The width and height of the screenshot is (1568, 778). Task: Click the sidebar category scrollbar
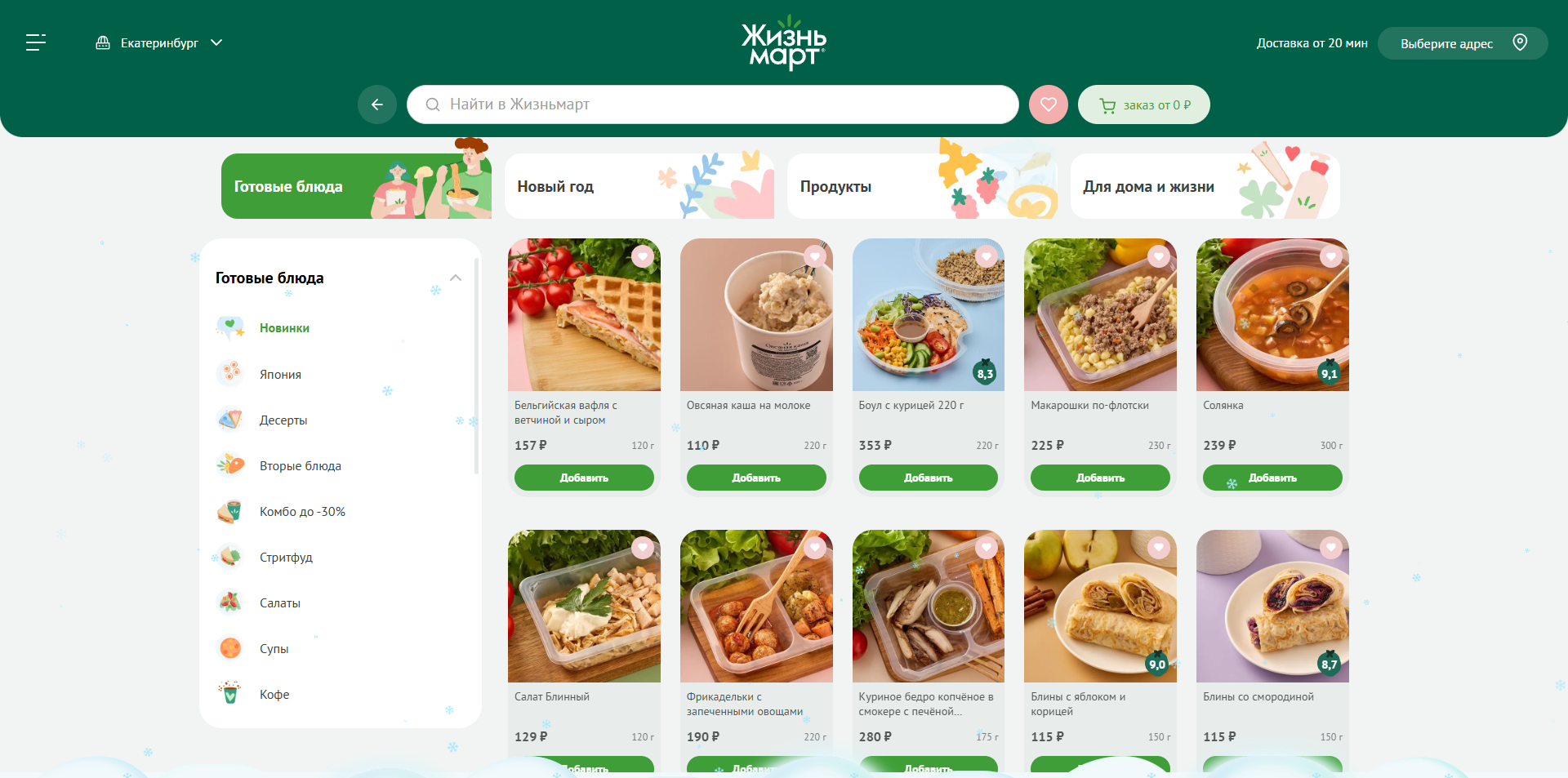pos(477,366)
